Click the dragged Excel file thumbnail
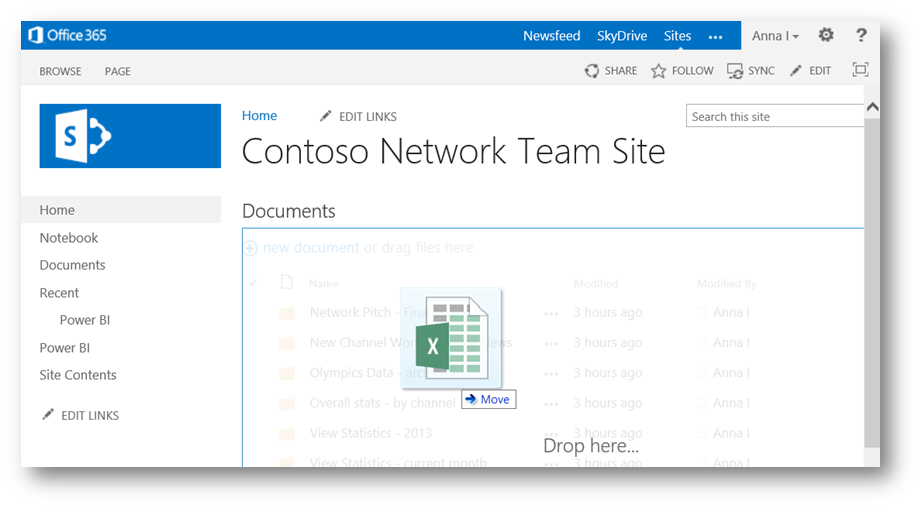 coord(451,338)
